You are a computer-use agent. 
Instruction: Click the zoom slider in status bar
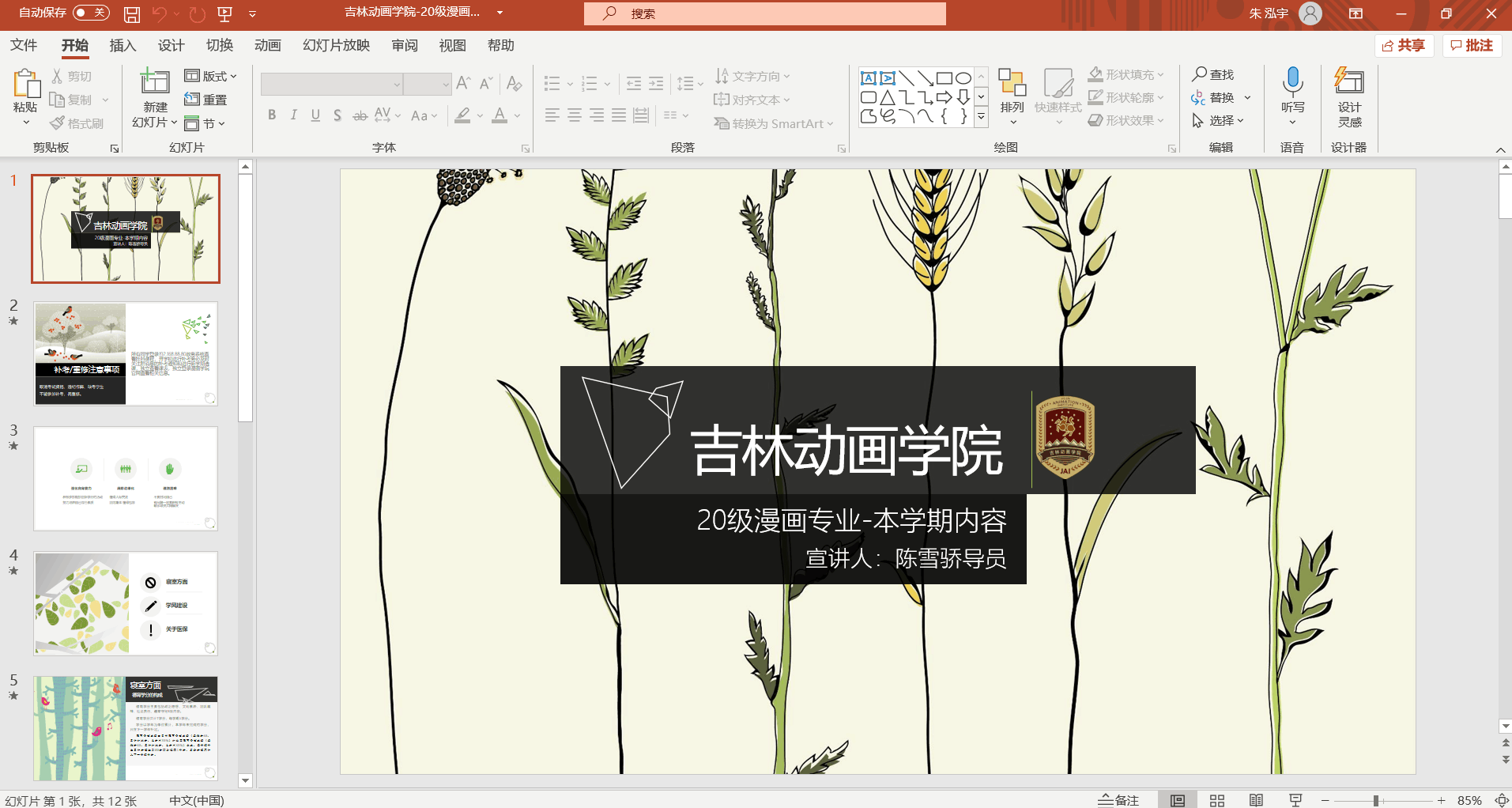(x=1383, y=800)
